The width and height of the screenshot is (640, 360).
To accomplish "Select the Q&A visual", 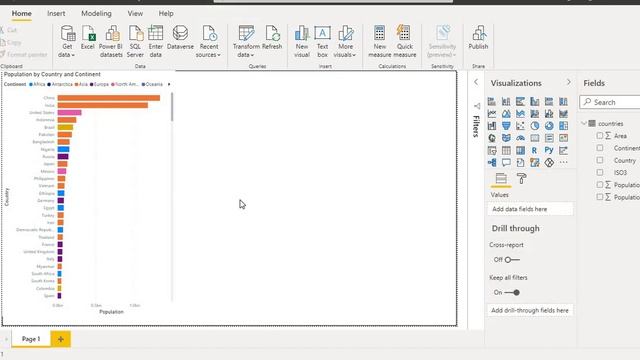I will tap(506, 162).
